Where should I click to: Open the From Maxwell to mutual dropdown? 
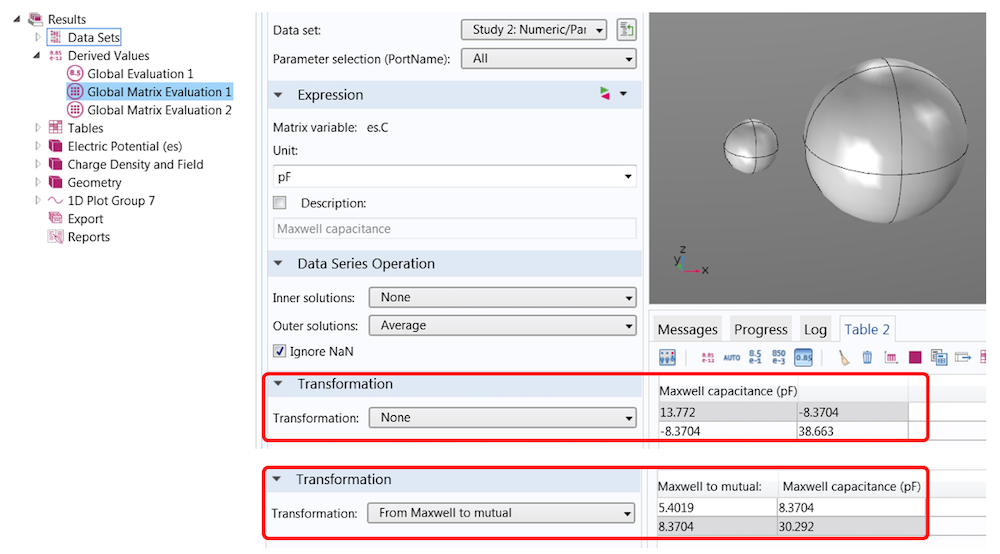(x=501, y=513)
